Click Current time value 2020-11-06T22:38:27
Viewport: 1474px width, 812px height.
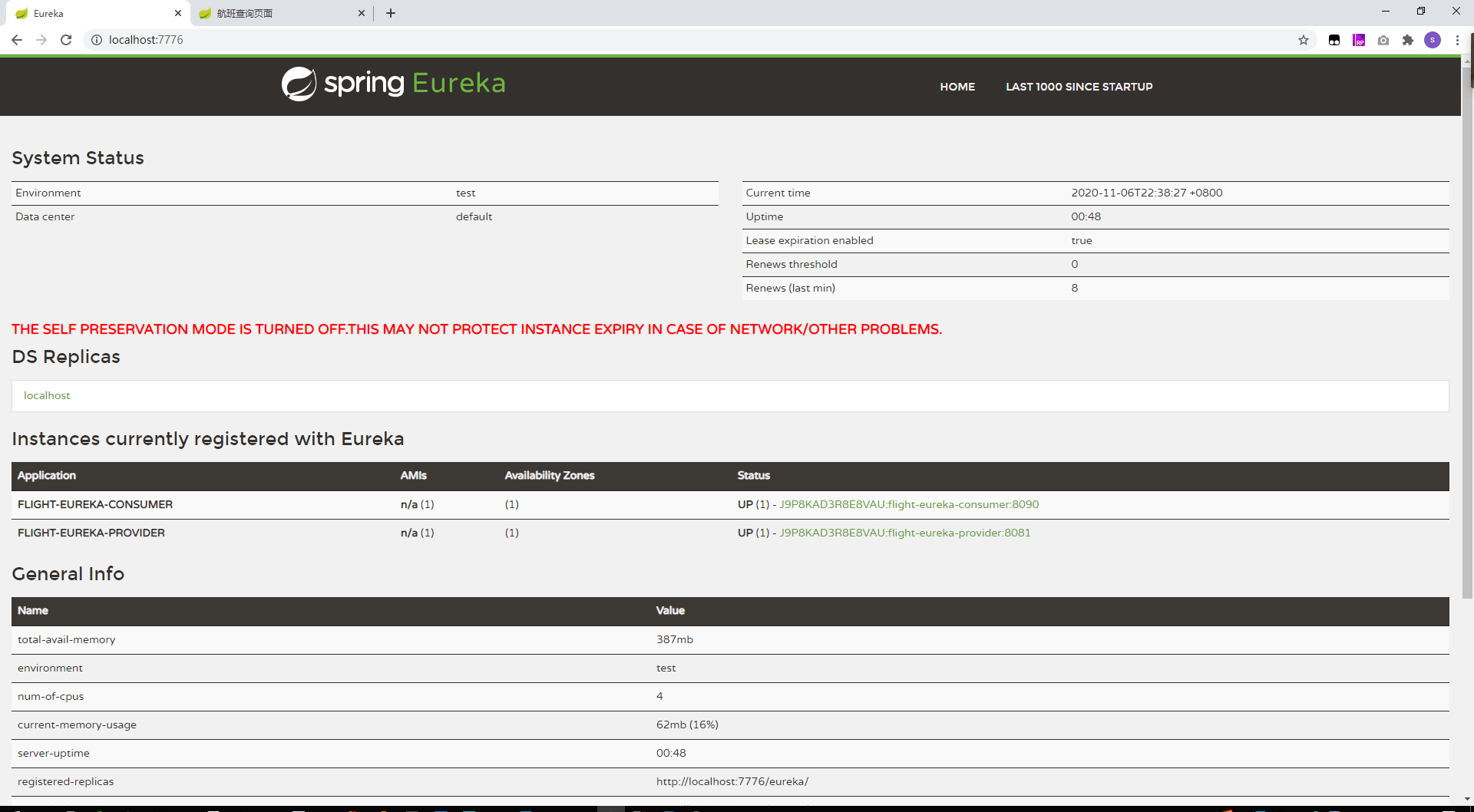[x=1147, y=193]
